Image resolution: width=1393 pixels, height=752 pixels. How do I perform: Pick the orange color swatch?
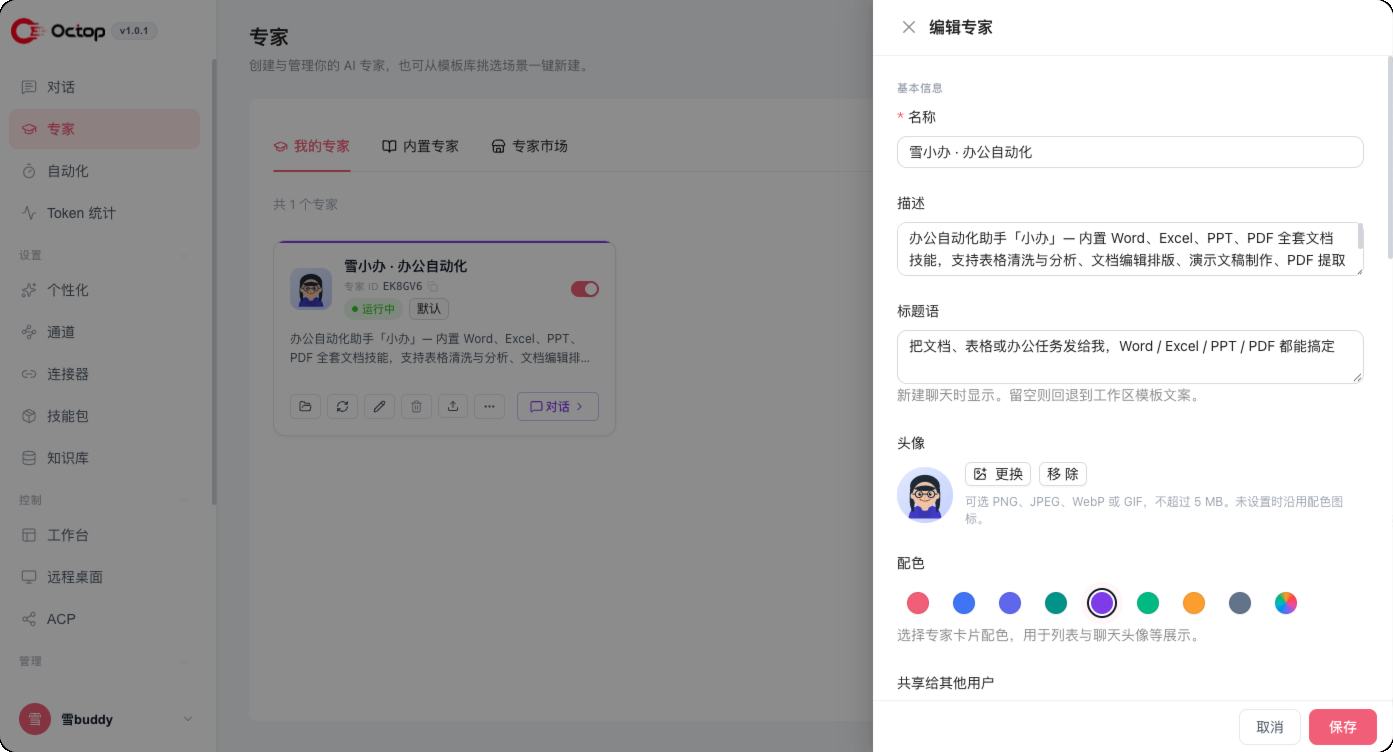click(1194, 603)
